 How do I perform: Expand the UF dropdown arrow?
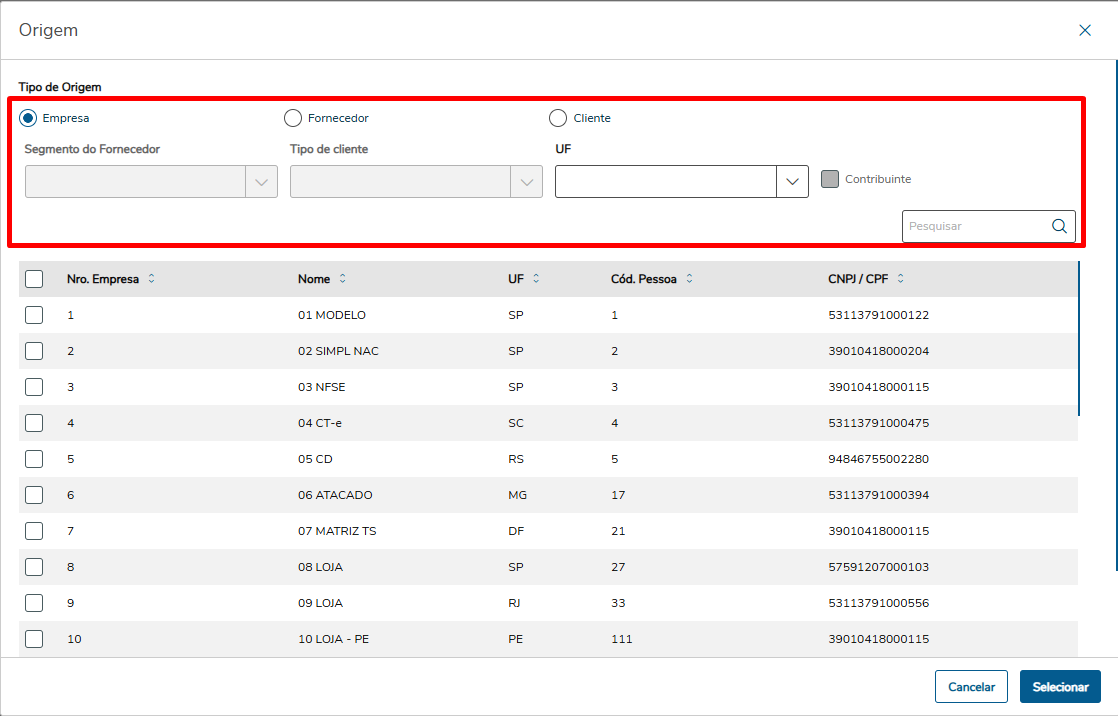click(x=792, y=182)
